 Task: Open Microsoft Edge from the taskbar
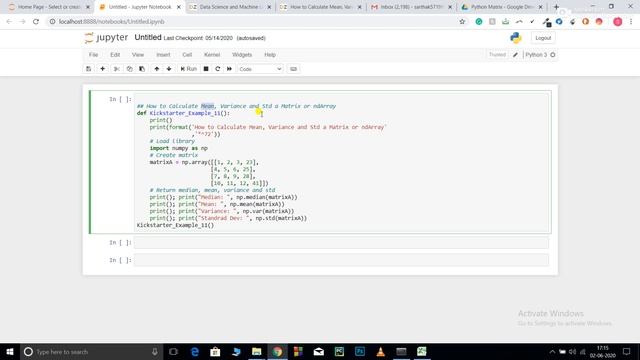pyautogui.click(x=195, y=351)
